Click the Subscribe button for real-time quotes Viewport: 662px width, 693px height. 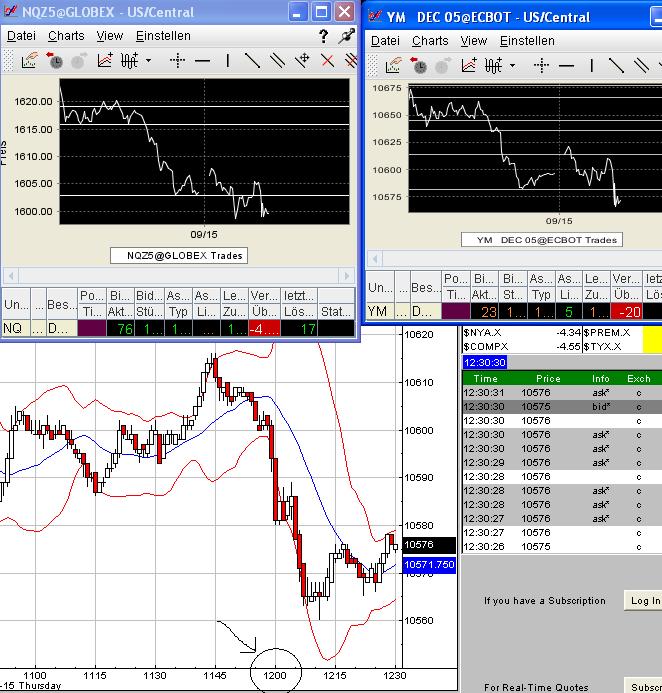pyautogui.click(x=643, y=687)
